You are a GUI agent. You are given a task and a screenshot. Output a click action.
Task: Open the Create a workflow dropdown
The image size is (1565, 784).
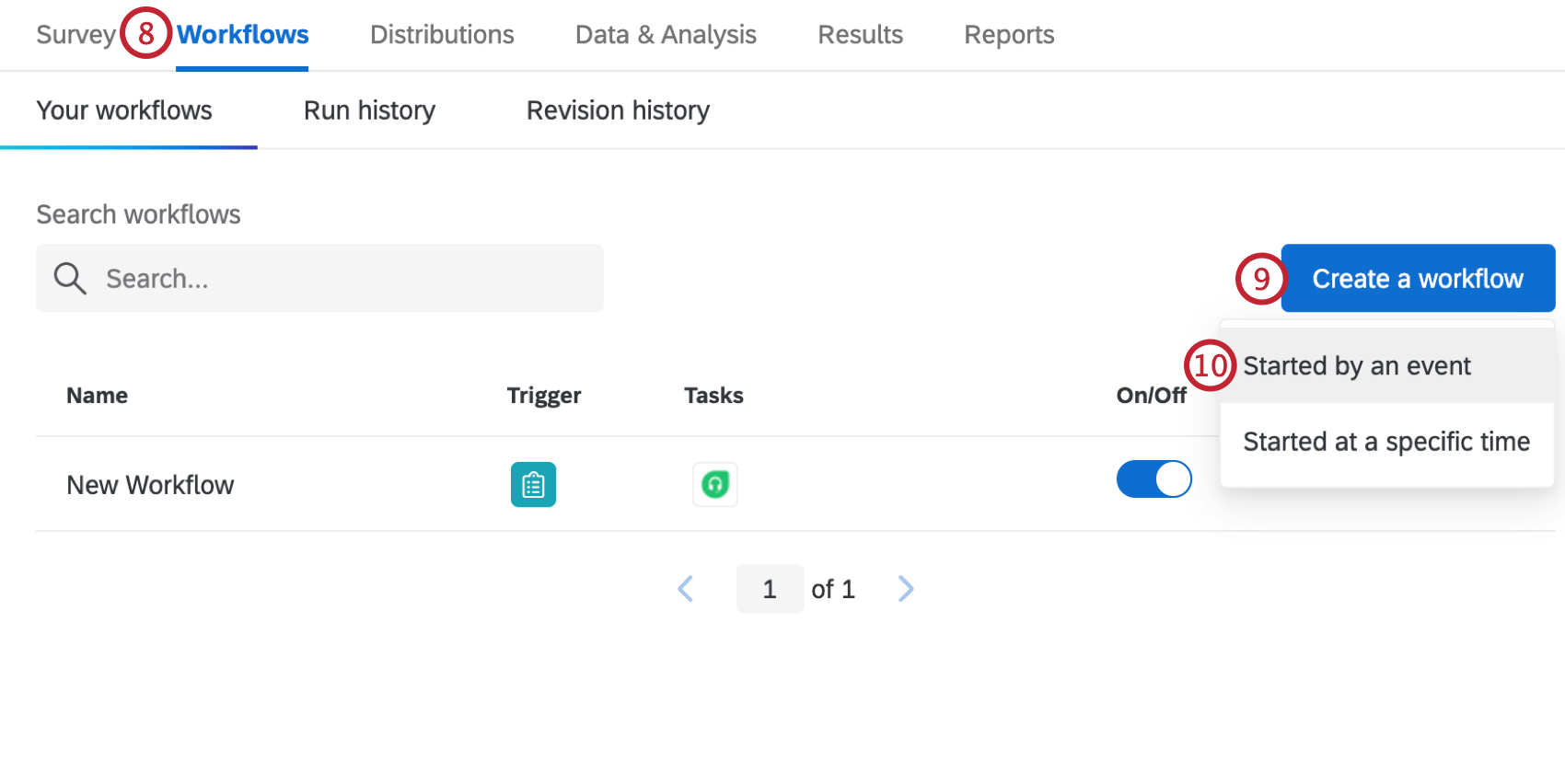(x=1417, y=278)
